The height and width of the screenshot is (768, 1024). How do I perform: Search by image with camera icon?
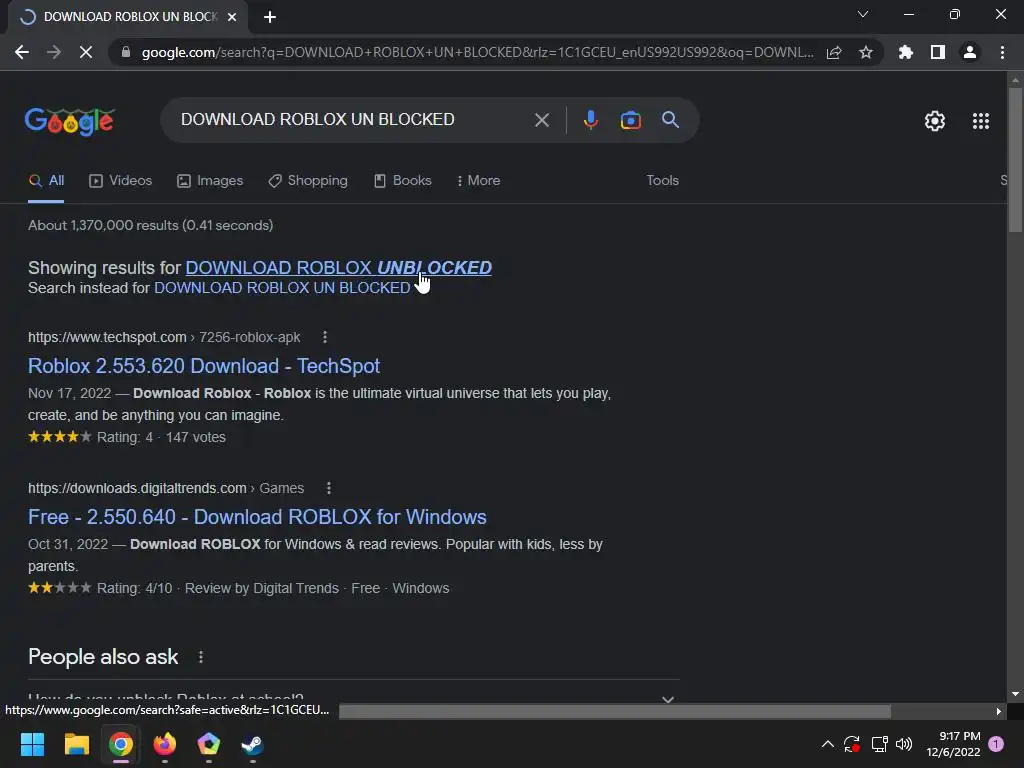coord(630,120)
